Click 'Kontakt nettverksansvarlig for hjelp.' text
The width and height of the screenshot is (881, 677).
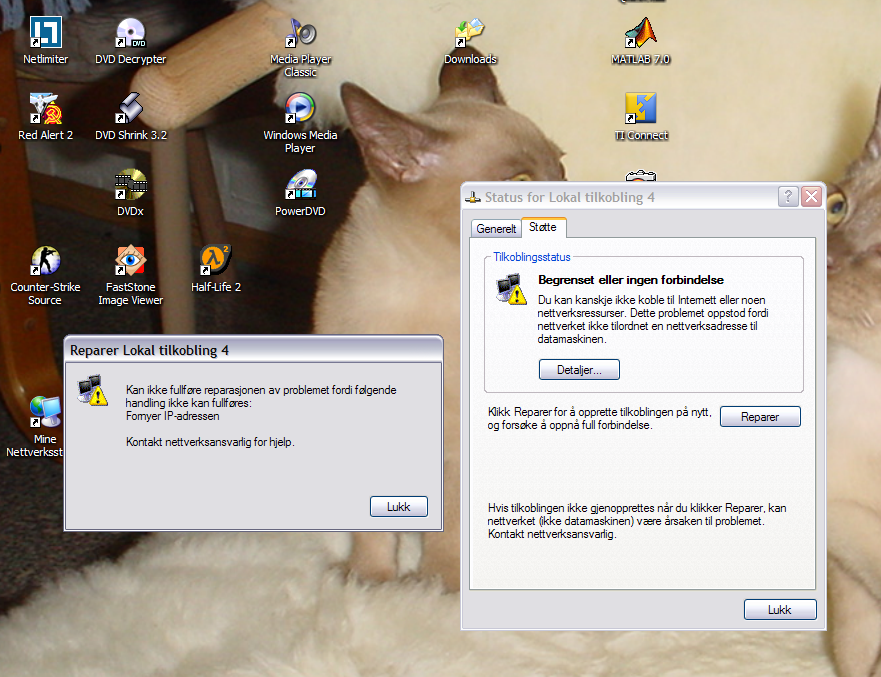coord(210,442)
